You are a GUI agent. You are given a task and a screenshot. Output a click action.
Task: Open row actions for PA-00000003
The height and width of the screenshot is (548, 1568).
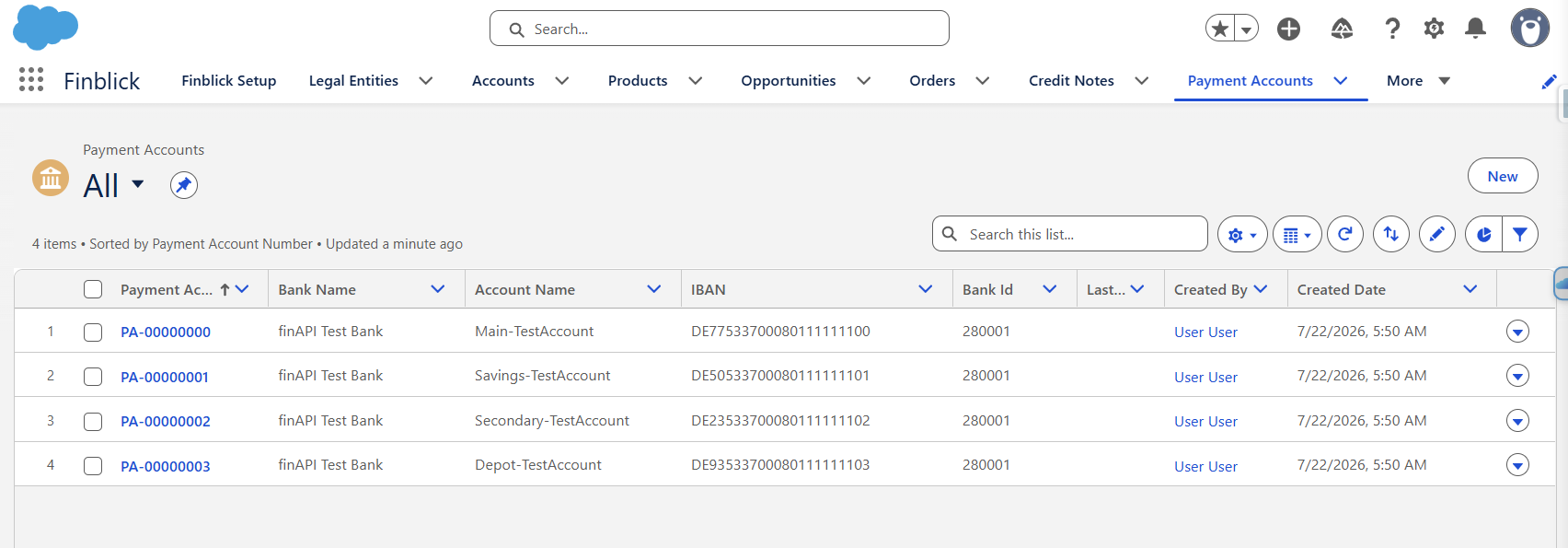pyautogui.click(x=1518, y=465)
